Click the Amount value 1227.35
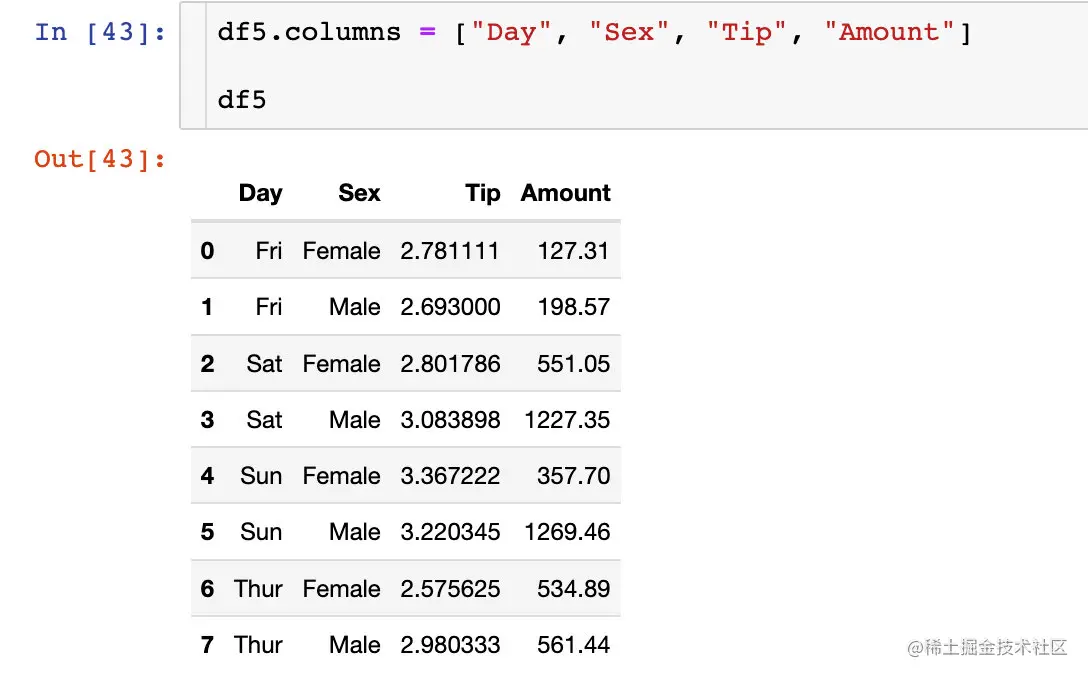 coord(567,420)
